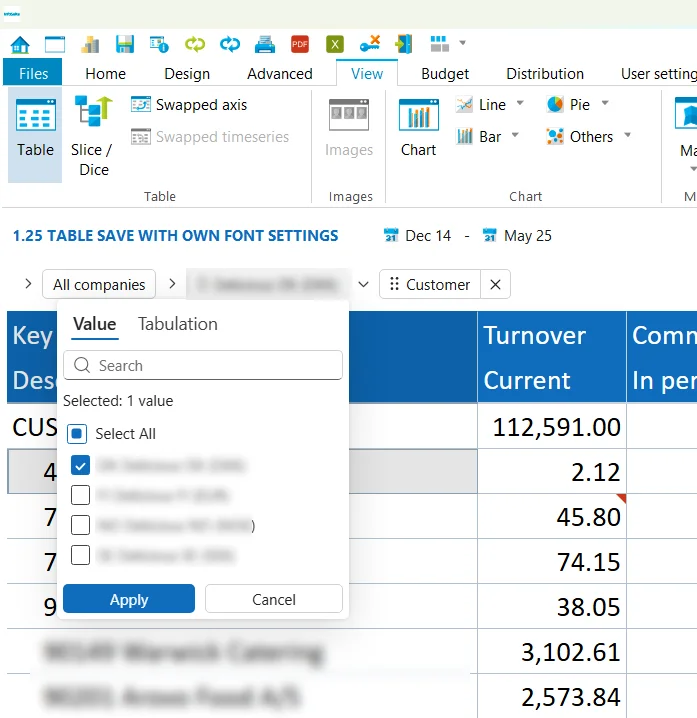Switch to the Home ribbon tab
Image resolution: width=697 pixels, height=718 pixels.
tap(106, 74)
